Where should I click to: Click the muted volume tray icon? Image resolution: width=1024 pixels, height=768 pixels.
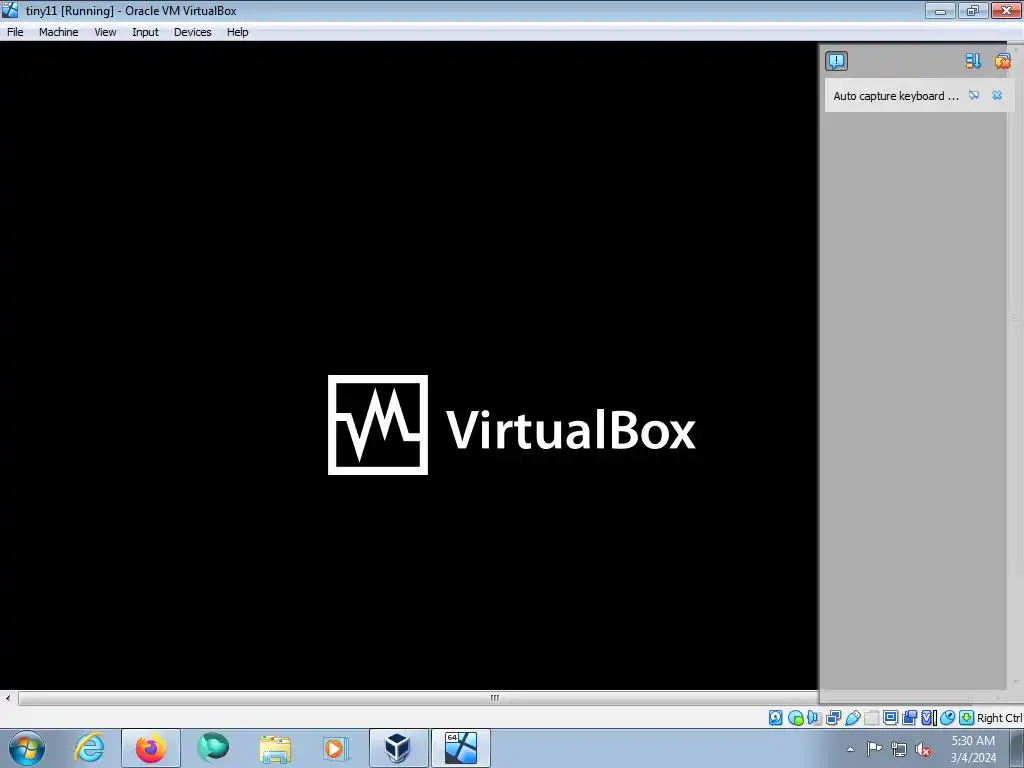tap(923, 749)
